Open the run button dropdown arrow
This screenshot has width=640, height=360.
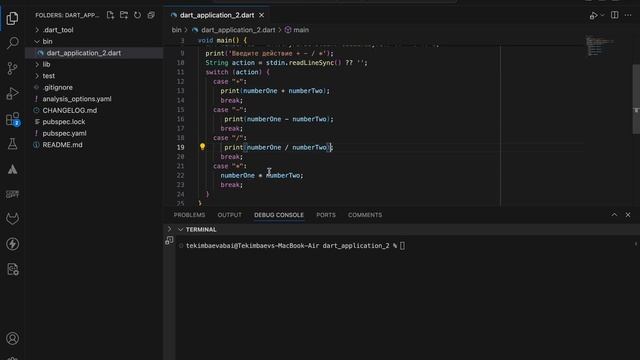point(602,16)
